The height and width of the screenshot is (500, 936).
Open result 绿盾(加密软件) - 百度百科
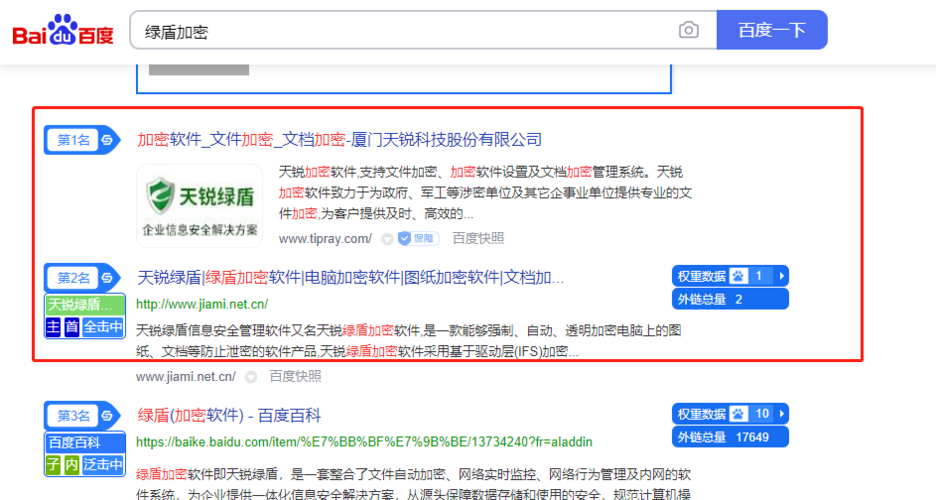point(229,415)
